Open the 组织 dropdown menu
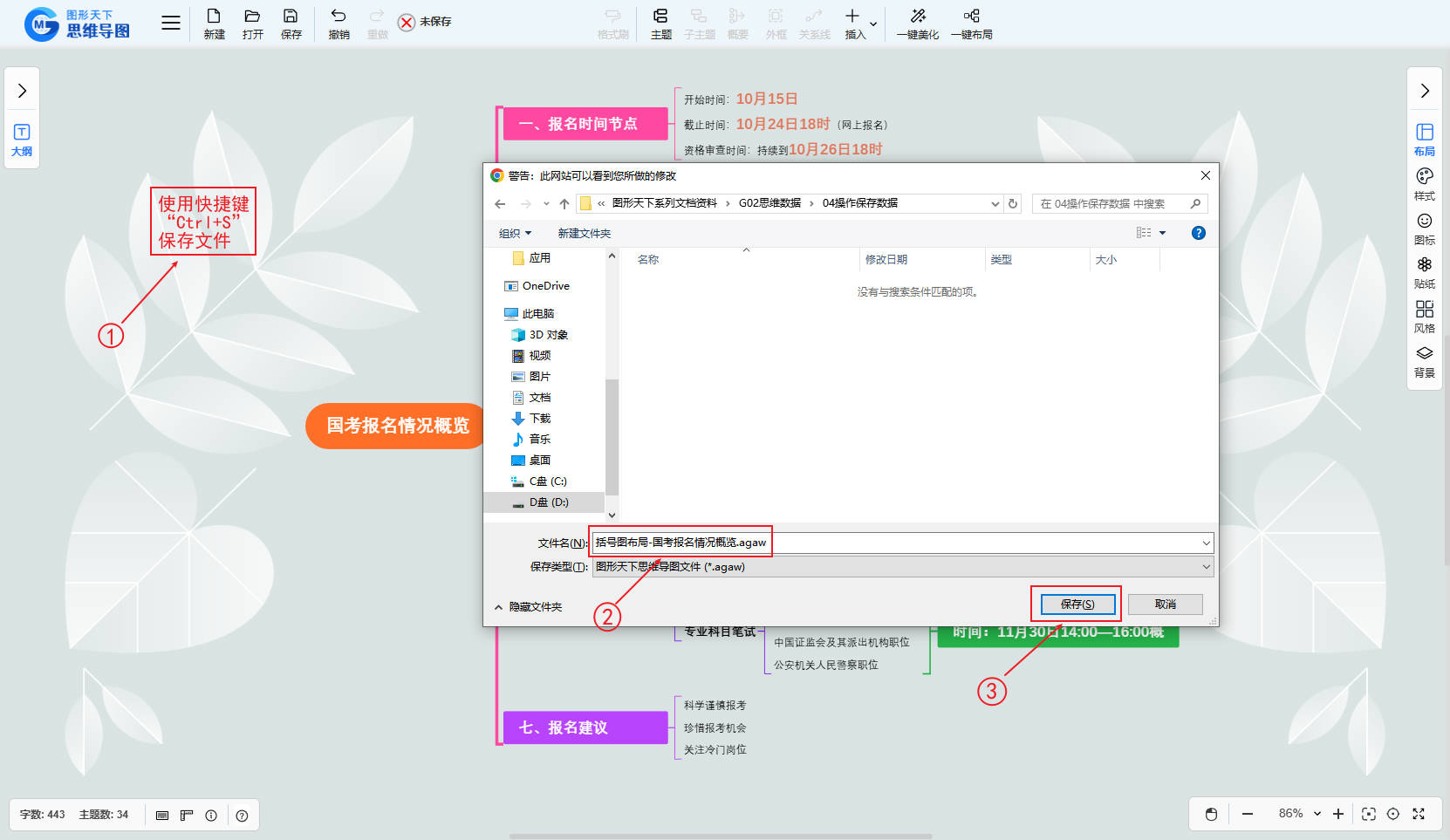 (x=515, y=233)
